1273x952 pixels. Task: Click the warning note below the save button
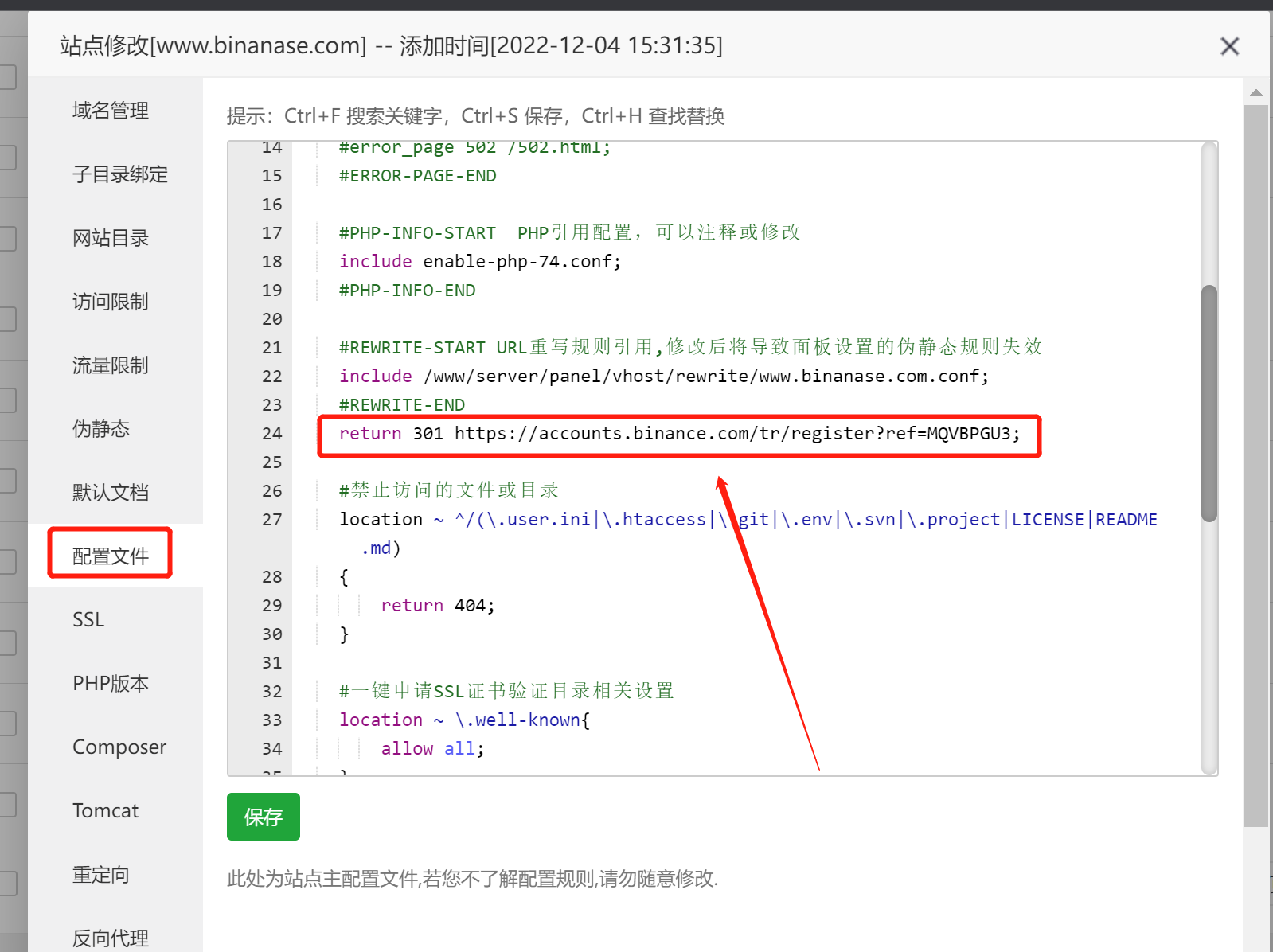coord(473,879)
